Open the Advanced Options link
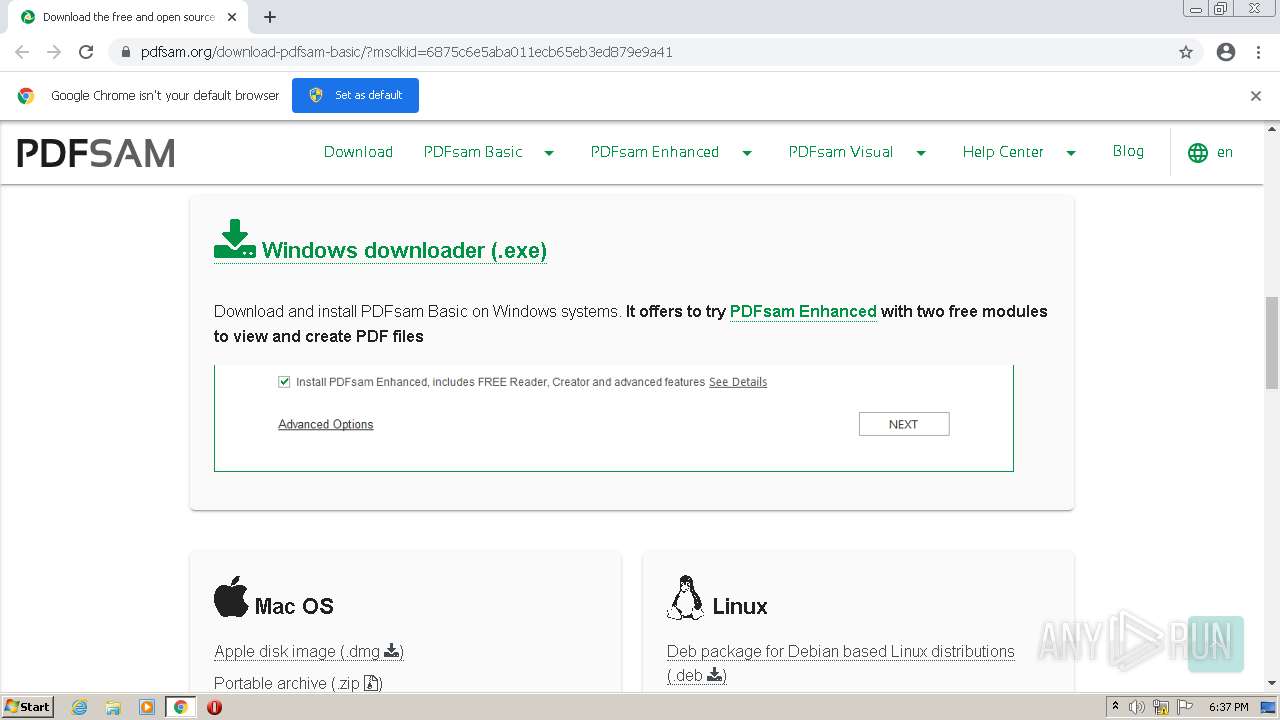 click(326, 424)
